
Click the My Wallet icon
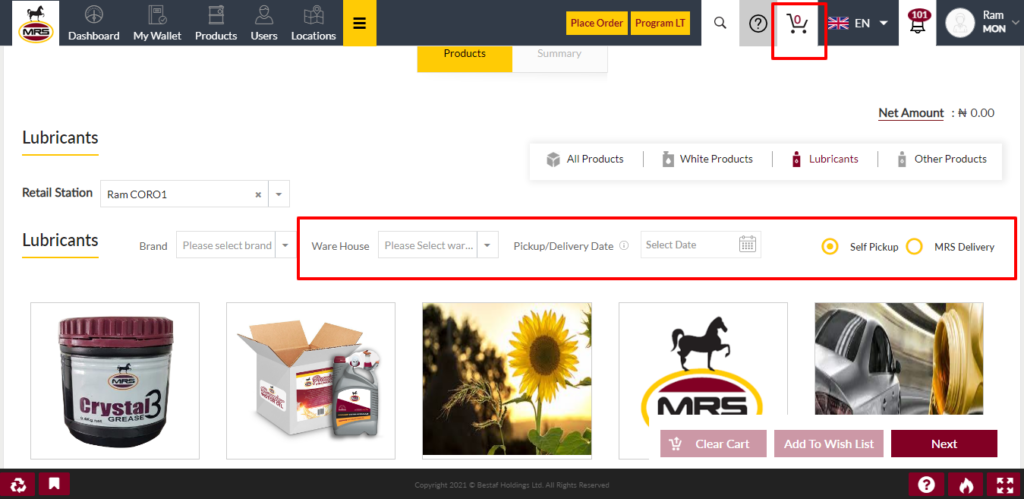[157, 15]
